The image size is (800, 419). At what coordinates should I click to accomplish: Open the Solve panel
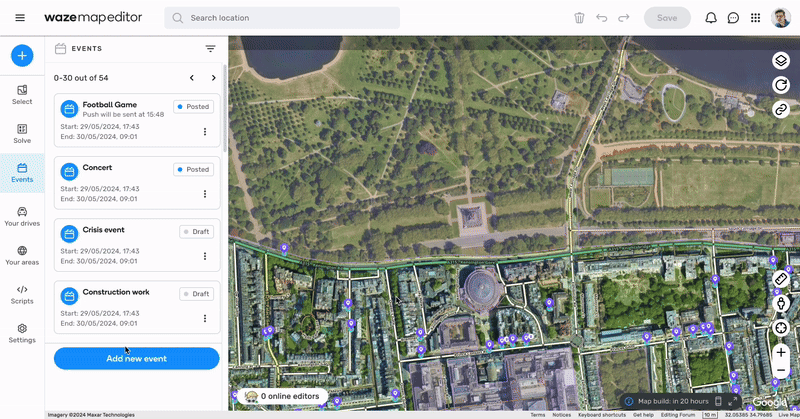(22, 134)
